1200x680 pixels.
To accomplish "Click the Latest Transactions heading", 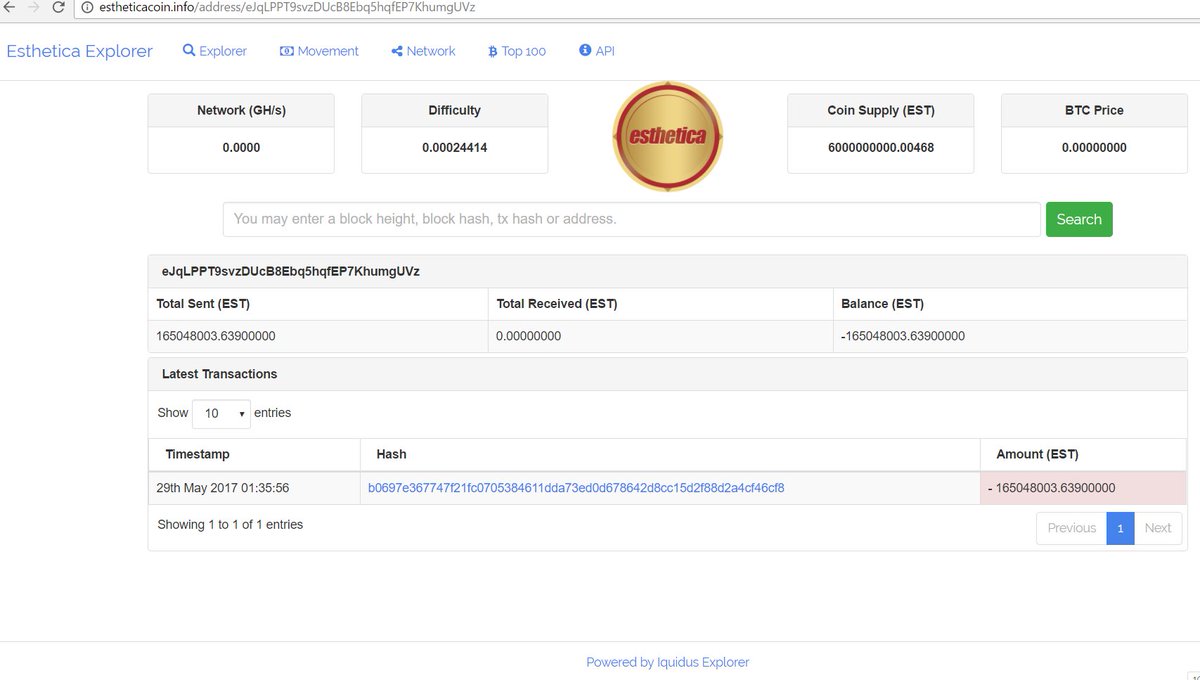I will [219, 374].
